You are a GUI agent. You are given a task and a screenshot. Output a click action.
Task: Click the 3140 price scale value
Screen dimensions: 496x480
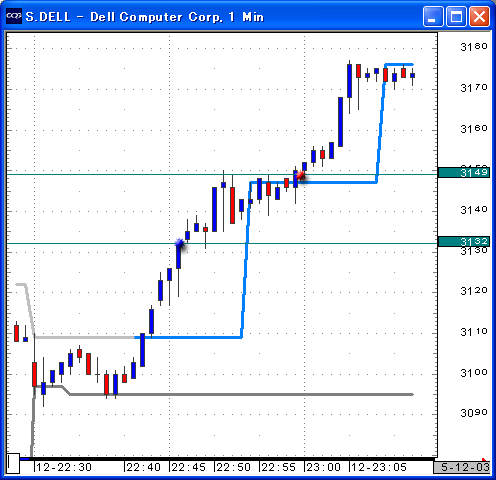pos(474,210)
